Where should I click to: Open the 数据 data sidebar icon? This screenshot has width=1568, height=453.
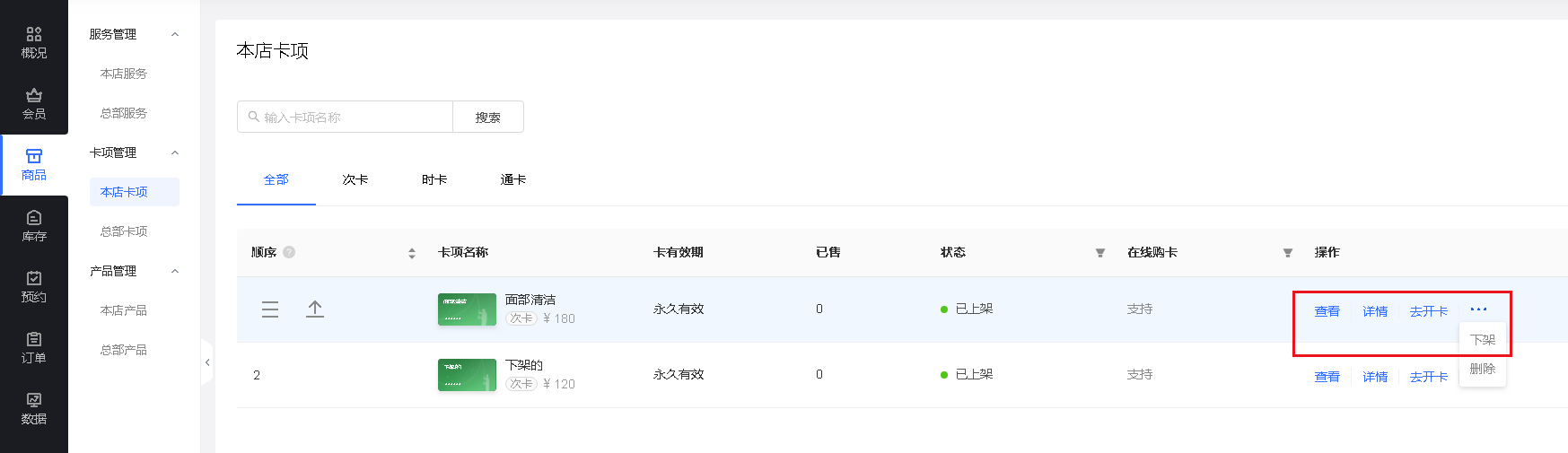[x=34, y=408]
